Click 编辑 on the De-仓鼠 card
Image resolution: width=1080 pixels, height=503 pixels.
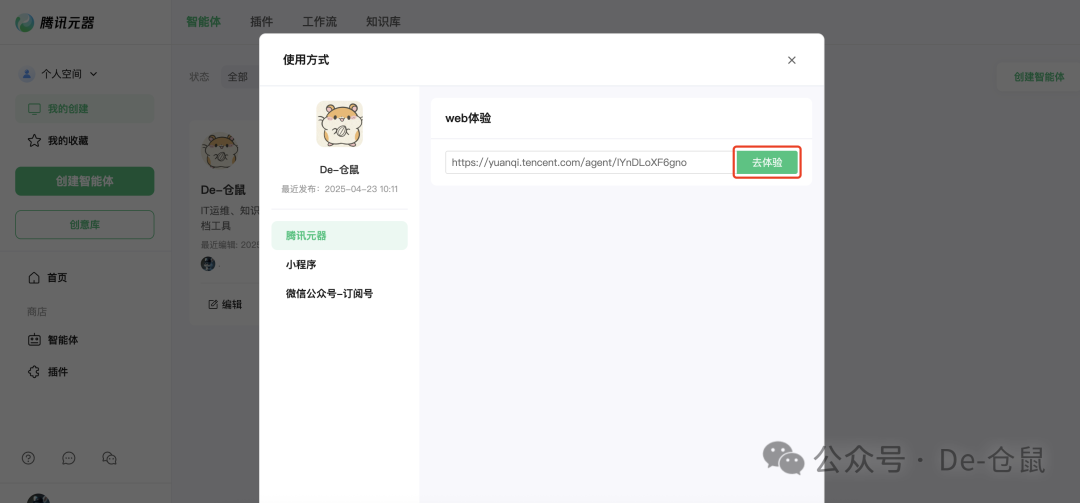(225, 304)
